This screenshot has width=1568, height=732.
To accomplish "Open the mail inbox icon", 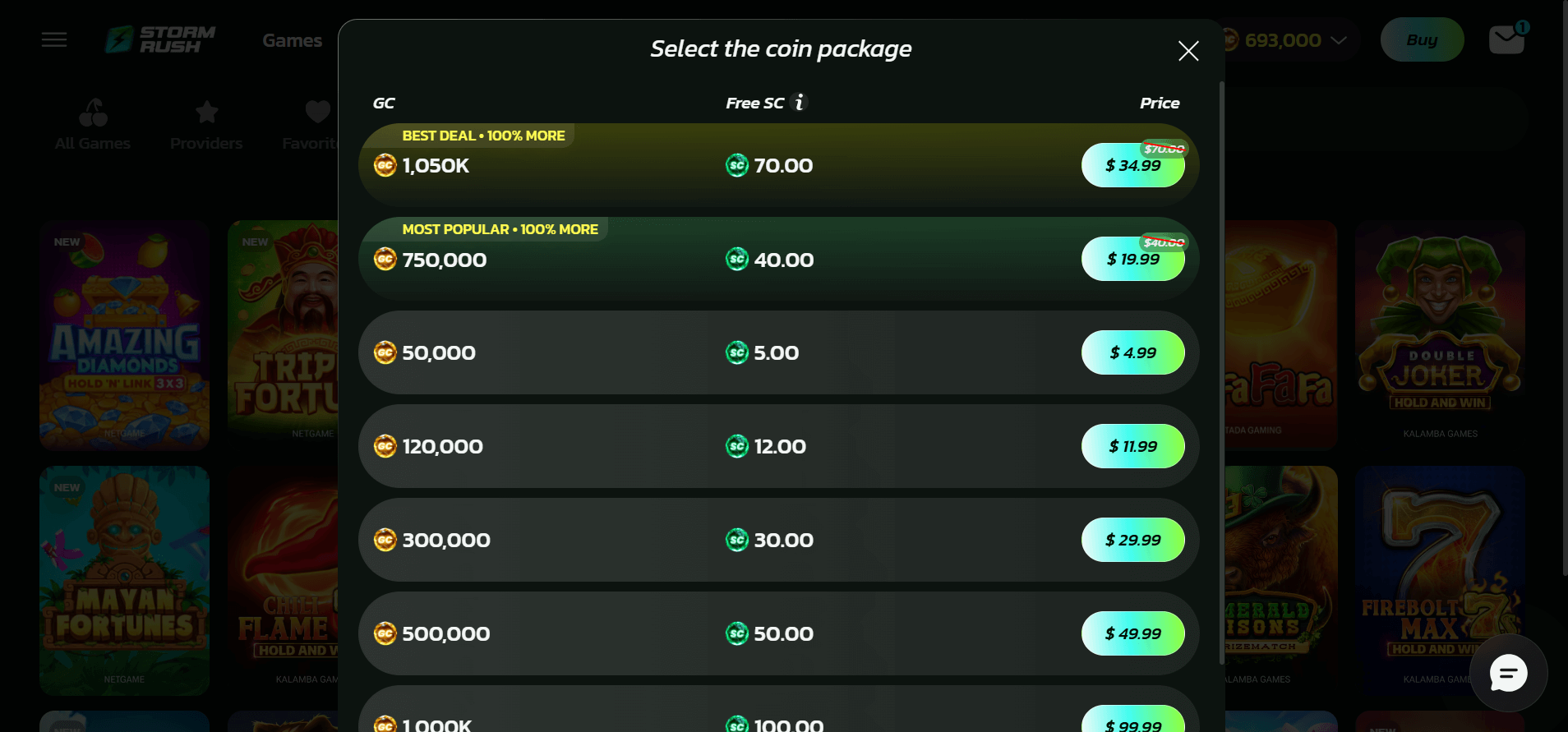I will (x=1506, y=39).
